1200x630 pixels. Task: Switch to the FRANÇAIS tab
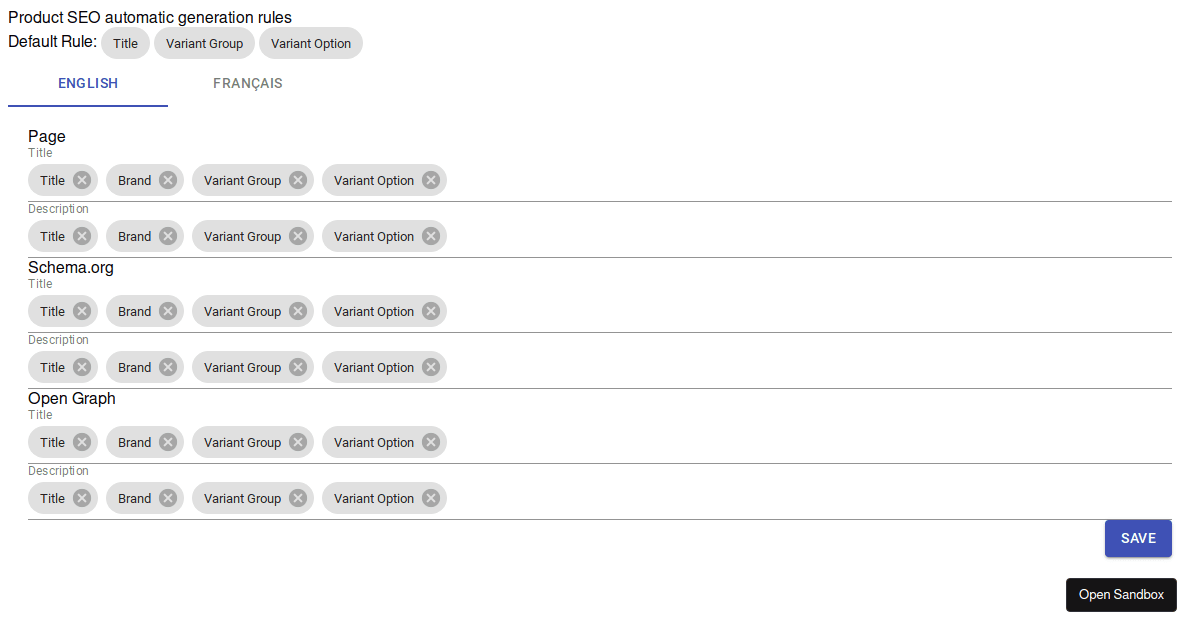coord(247,84)
